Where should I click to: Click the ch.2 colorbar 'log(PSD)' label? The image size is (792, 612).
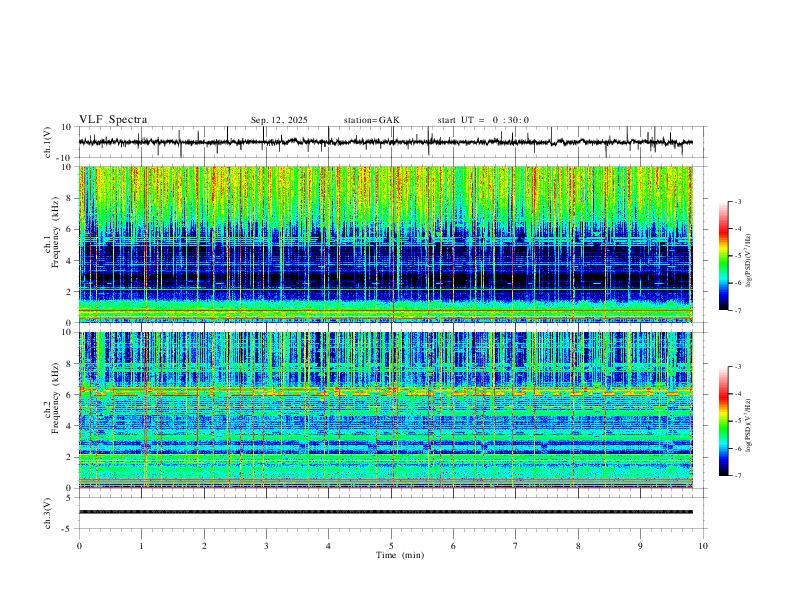click(x=749, y=425)
